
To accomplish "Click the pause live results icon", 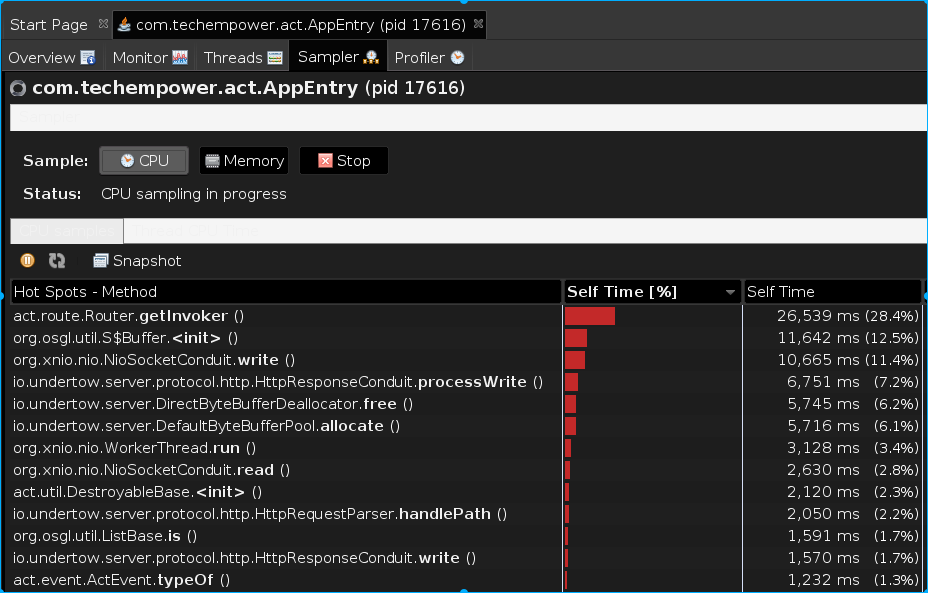I will (27, 260).
